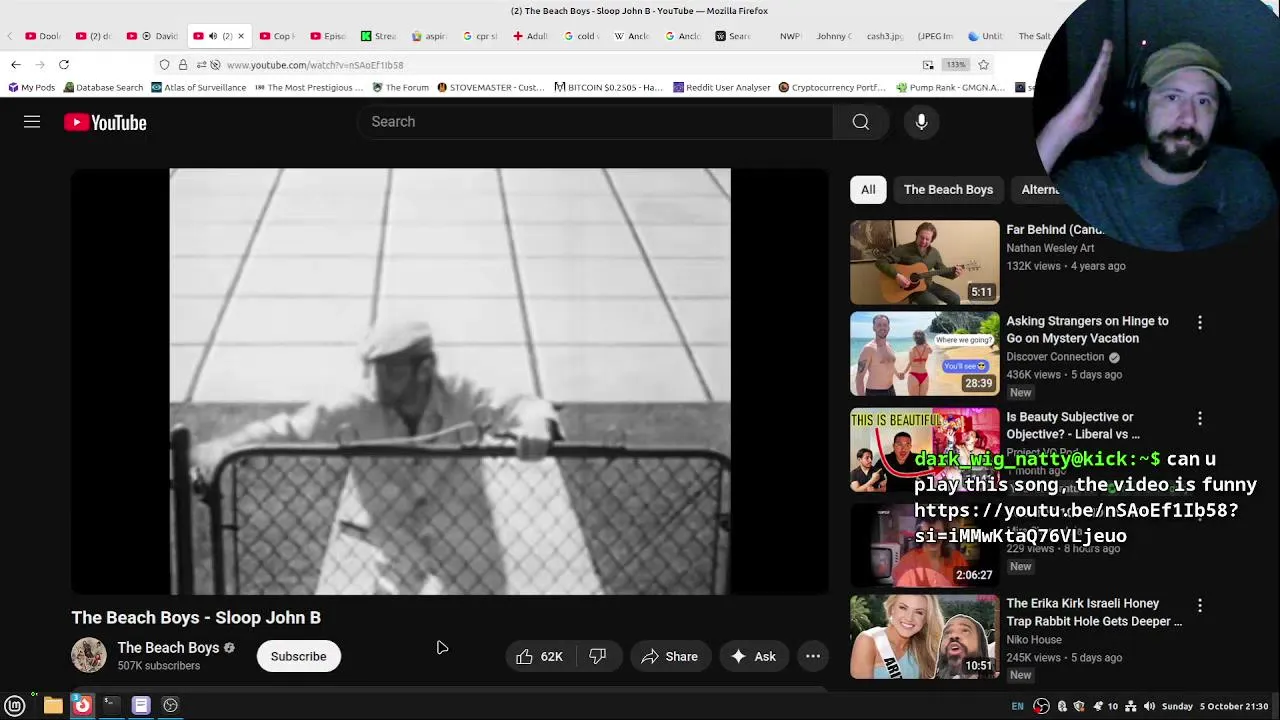Dislike the video with thumbs-down
Viewport: 1280px width, 720px height.
(x=597, y=656)
